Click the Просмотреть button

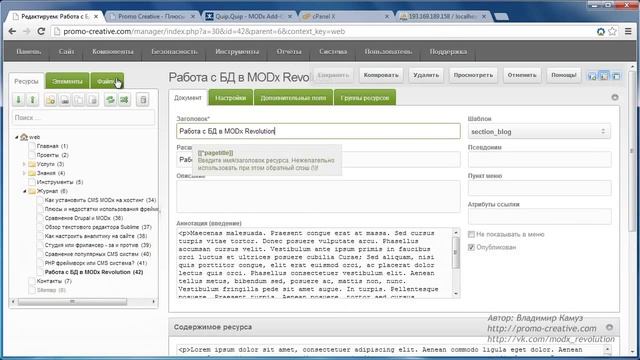[x=473, y=75]
